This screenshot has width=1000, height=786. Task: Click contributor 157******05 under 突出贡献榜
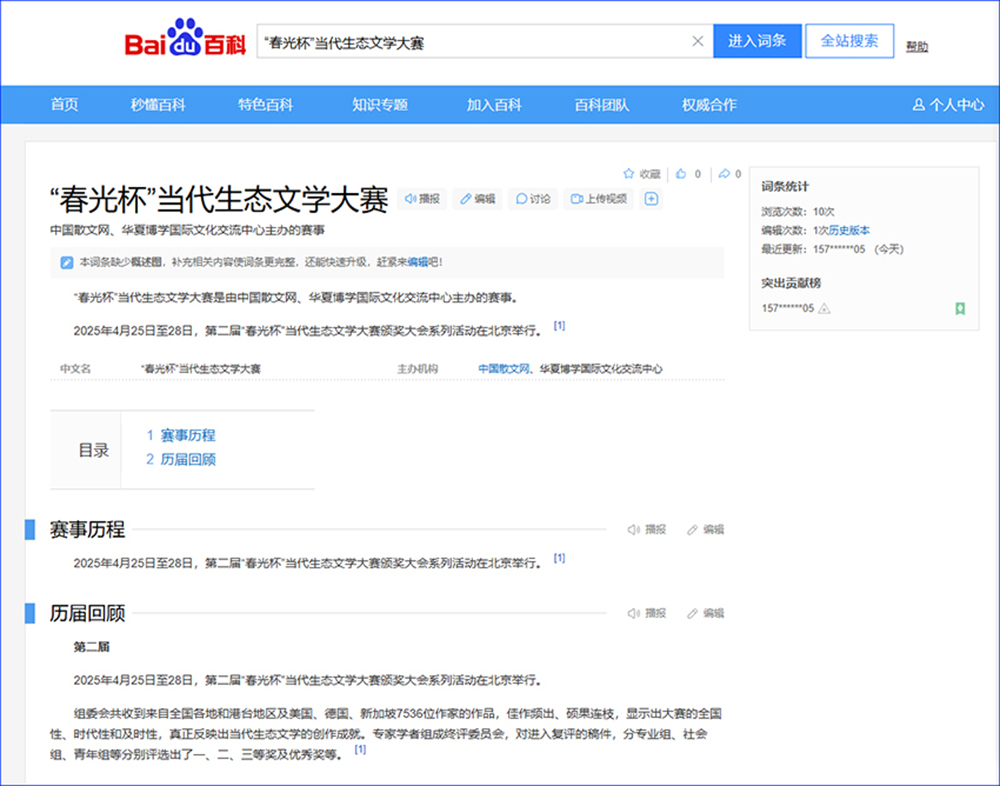pos(788,309)
